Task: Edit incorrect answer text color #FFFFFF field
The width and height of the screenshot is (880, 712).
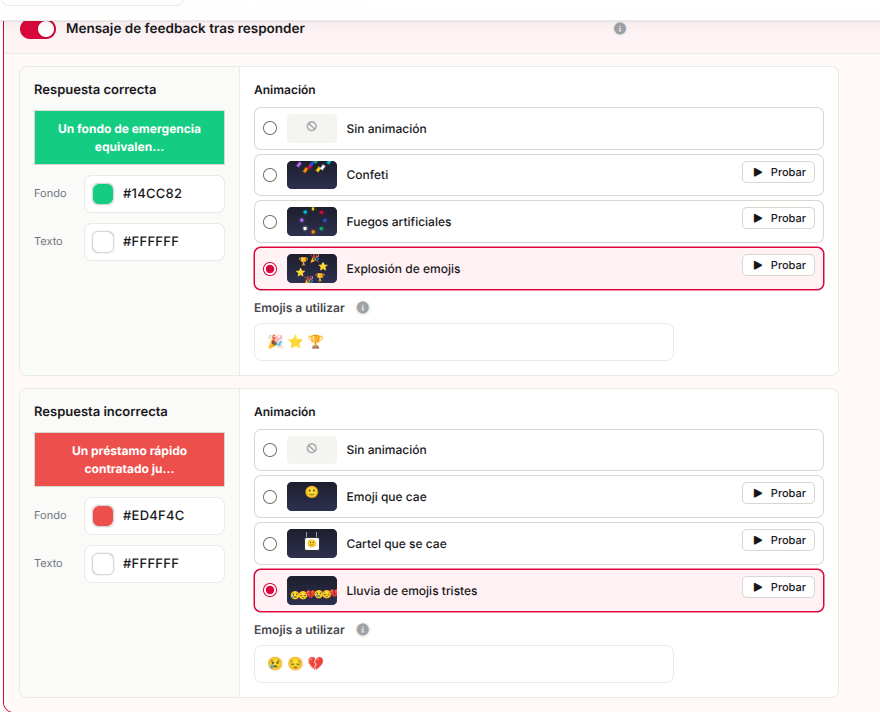Action: (x=154, y=564)
